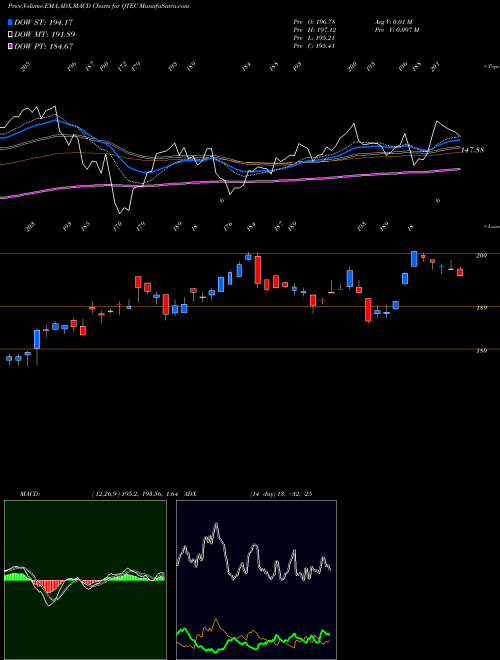Click the red MACD histogram bars
The width and height of the screenshot is (500, 660).
pyautogui.click(x=50, y=586)
